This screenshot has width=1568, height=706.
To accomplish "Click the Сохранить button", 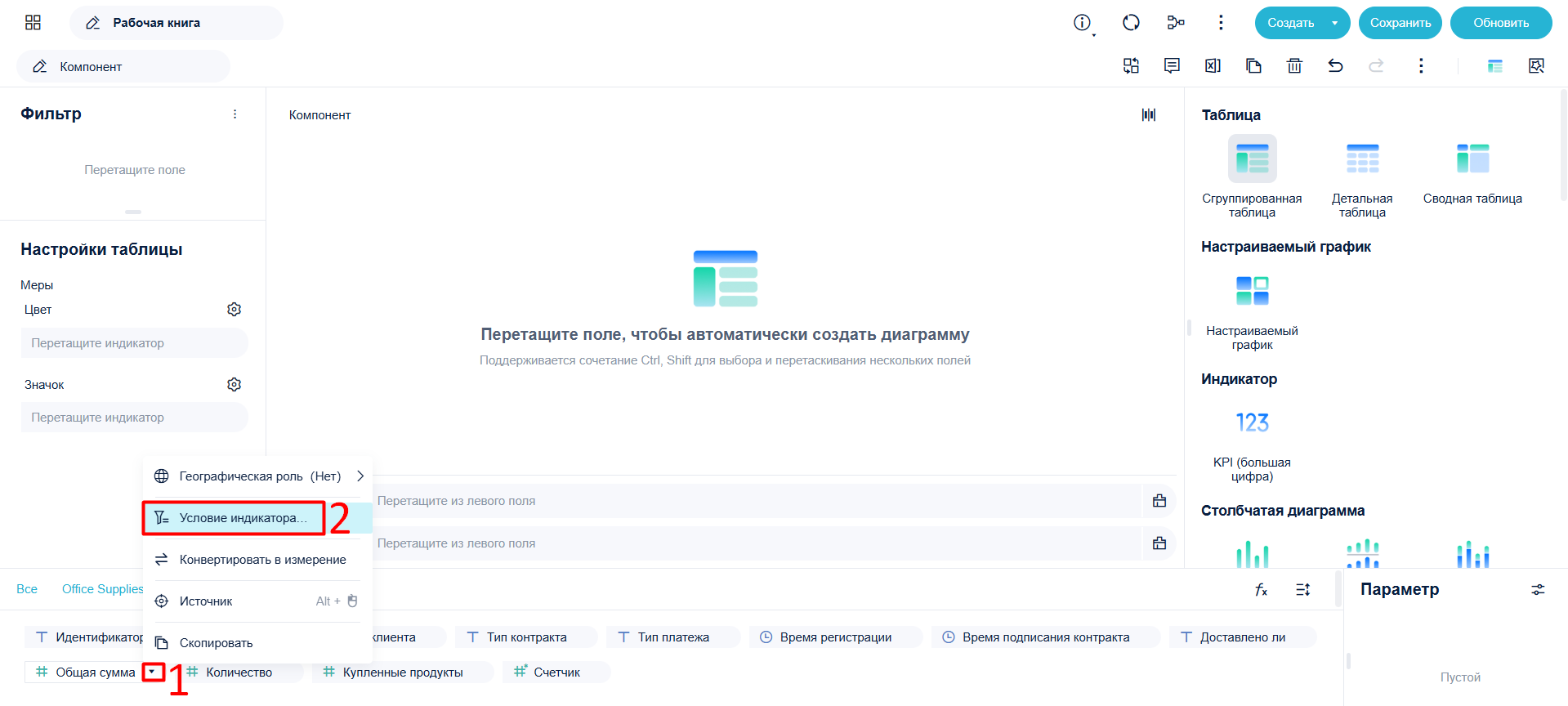I will click(x=1400, y=23).
